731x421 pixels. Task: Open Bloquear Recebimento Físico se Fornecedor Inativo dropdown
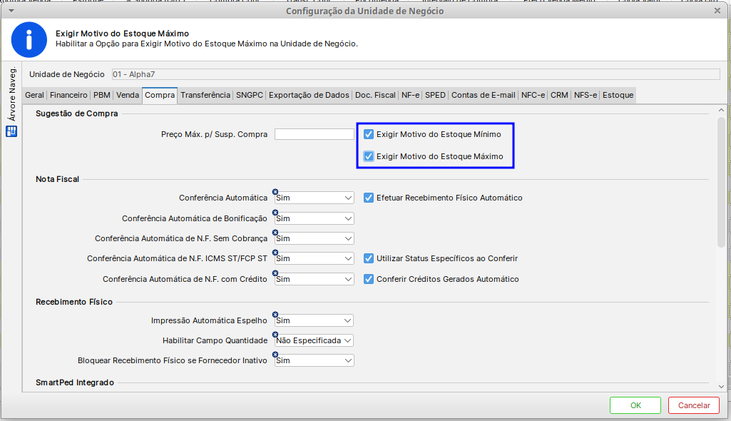pyautogui.click(x=348, y=361)
